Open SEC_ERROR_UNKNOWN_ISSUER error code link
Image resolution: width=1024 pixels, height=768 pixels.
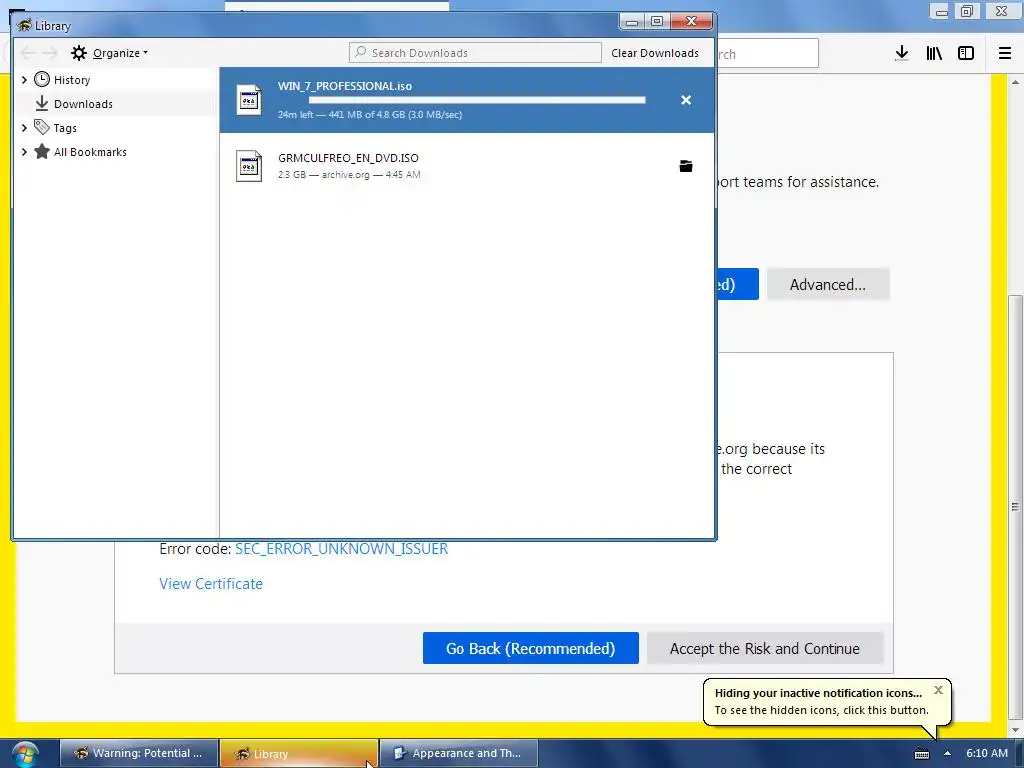coord(342,549)
